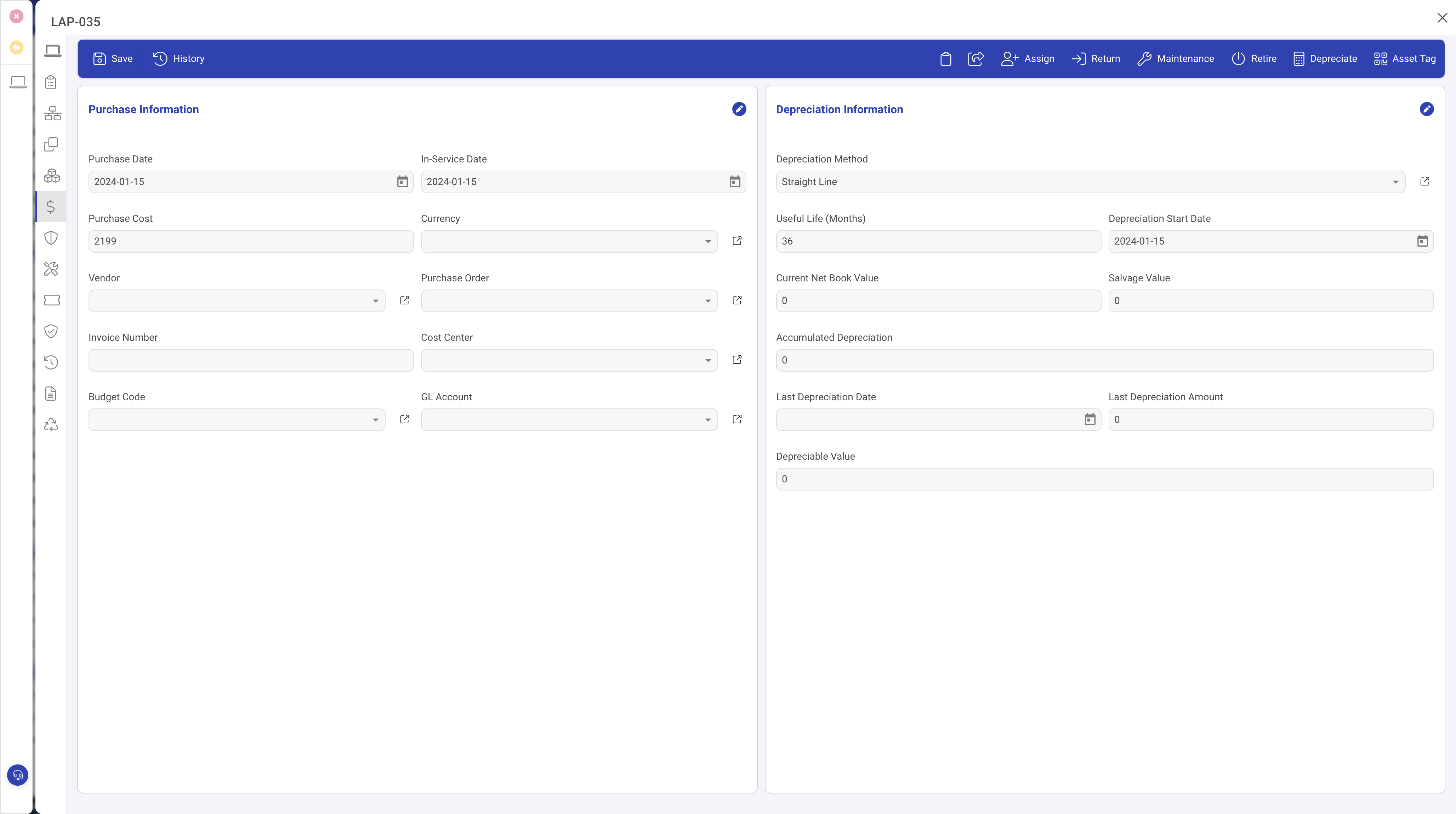1456x814 pixels.
Task: Edit the Depreciation Information section via pencil icon
Action: 1427,109
